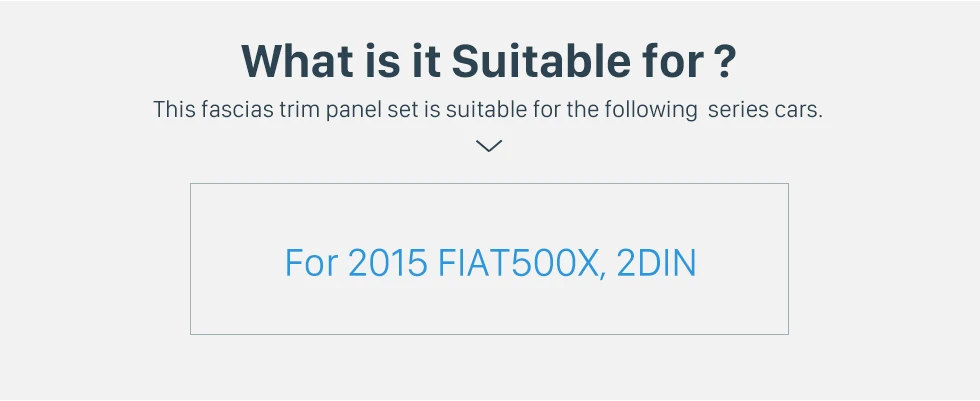Click "FIAT500X" in the blue text

(521, 263)
